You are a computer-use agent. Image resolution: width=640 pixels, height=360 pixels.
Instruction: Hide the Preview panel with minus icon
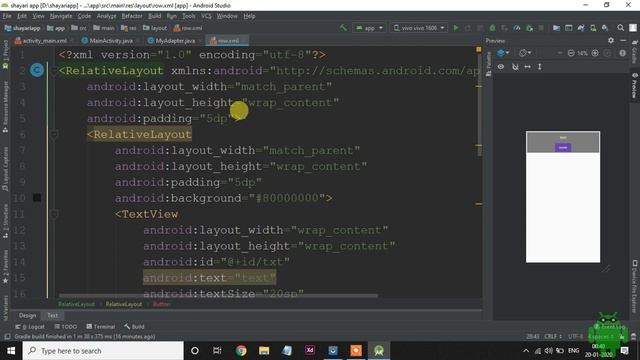623,40
